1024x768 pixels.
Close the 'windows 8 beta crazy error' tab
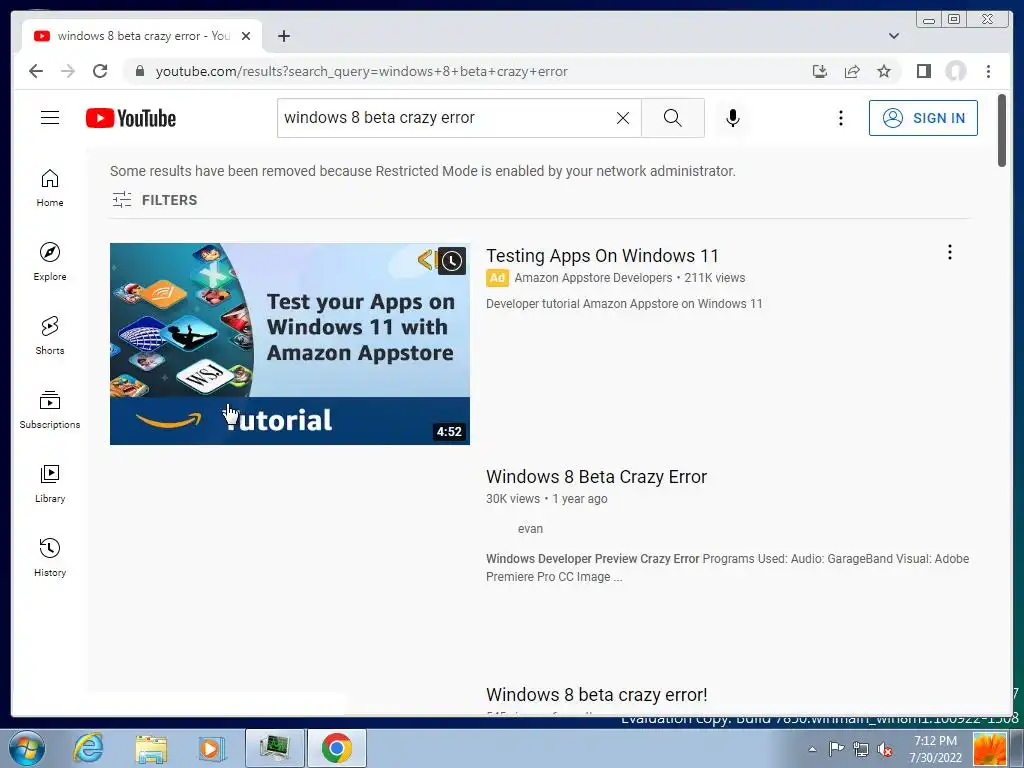point(246,36)
